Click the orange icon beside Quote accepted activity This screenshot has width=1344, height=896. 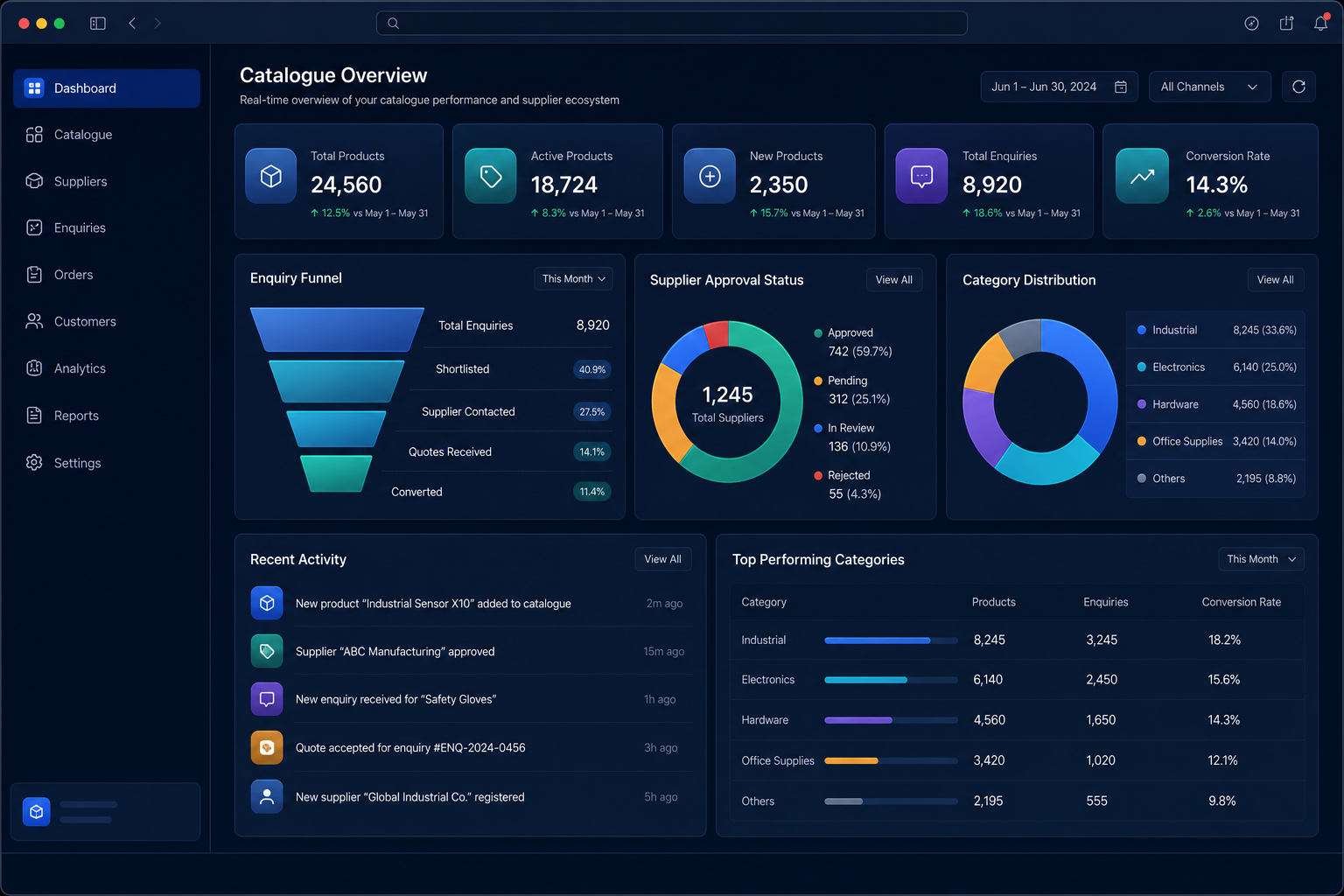(x=267, y=747)
